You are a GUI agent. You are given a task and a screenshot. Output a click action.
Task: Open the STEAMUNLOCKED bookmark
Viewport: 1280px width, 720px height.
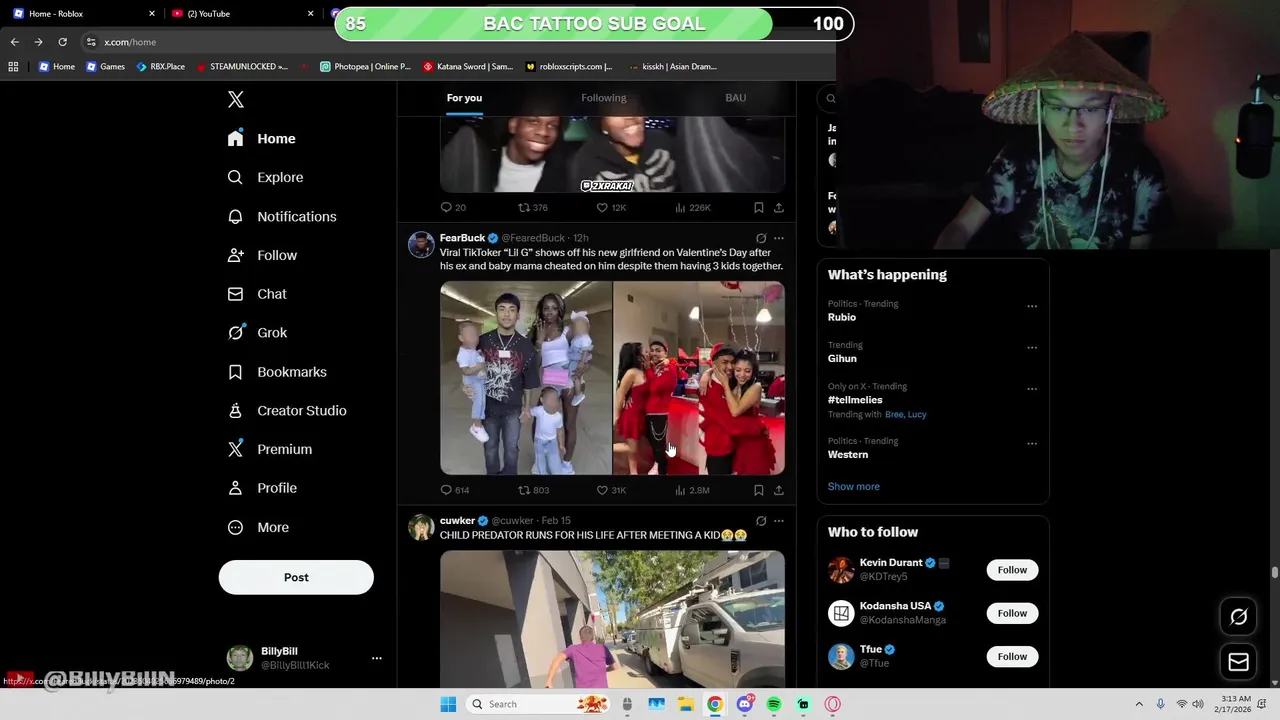click(x=242, y=67)
